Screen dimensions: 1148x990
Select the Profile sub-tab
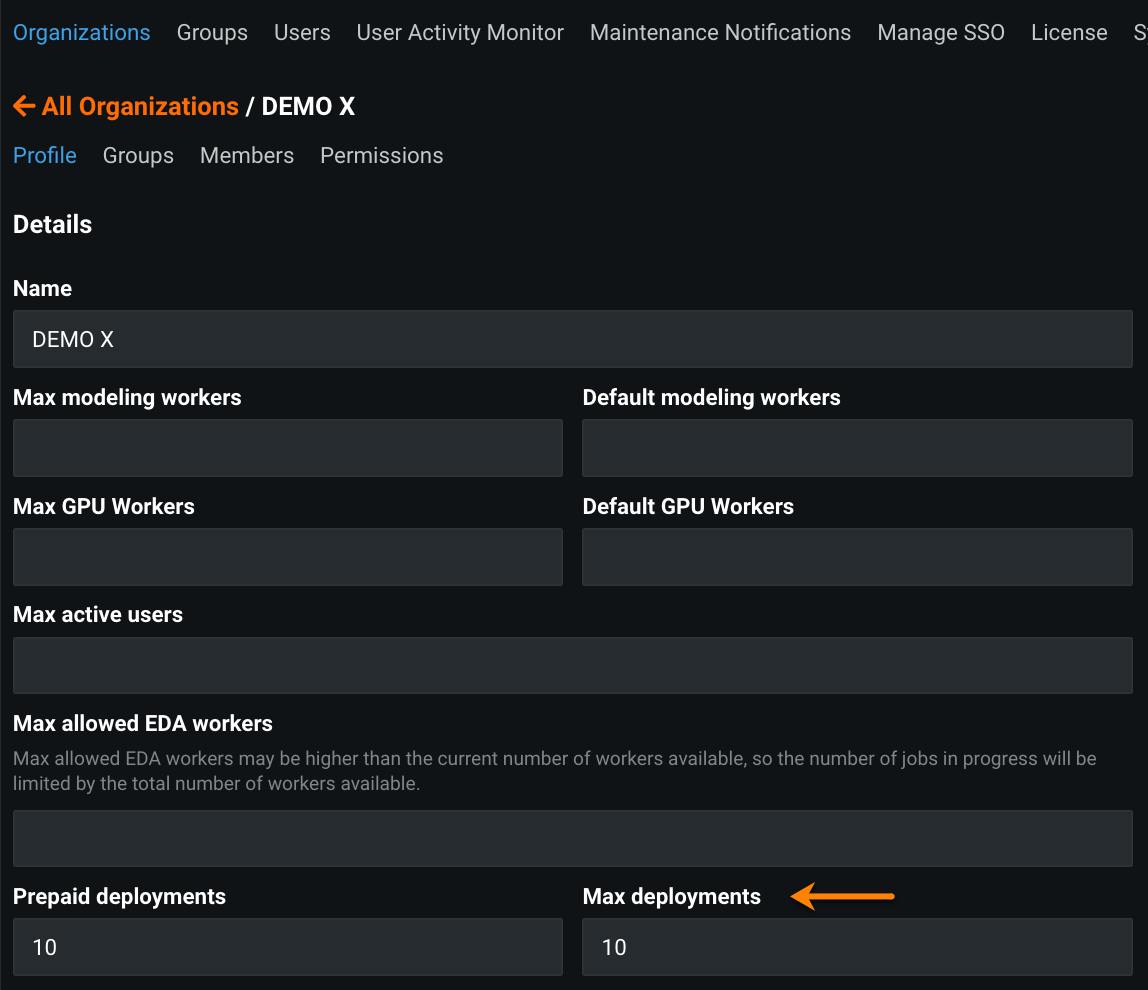click(x=45, y=156)
